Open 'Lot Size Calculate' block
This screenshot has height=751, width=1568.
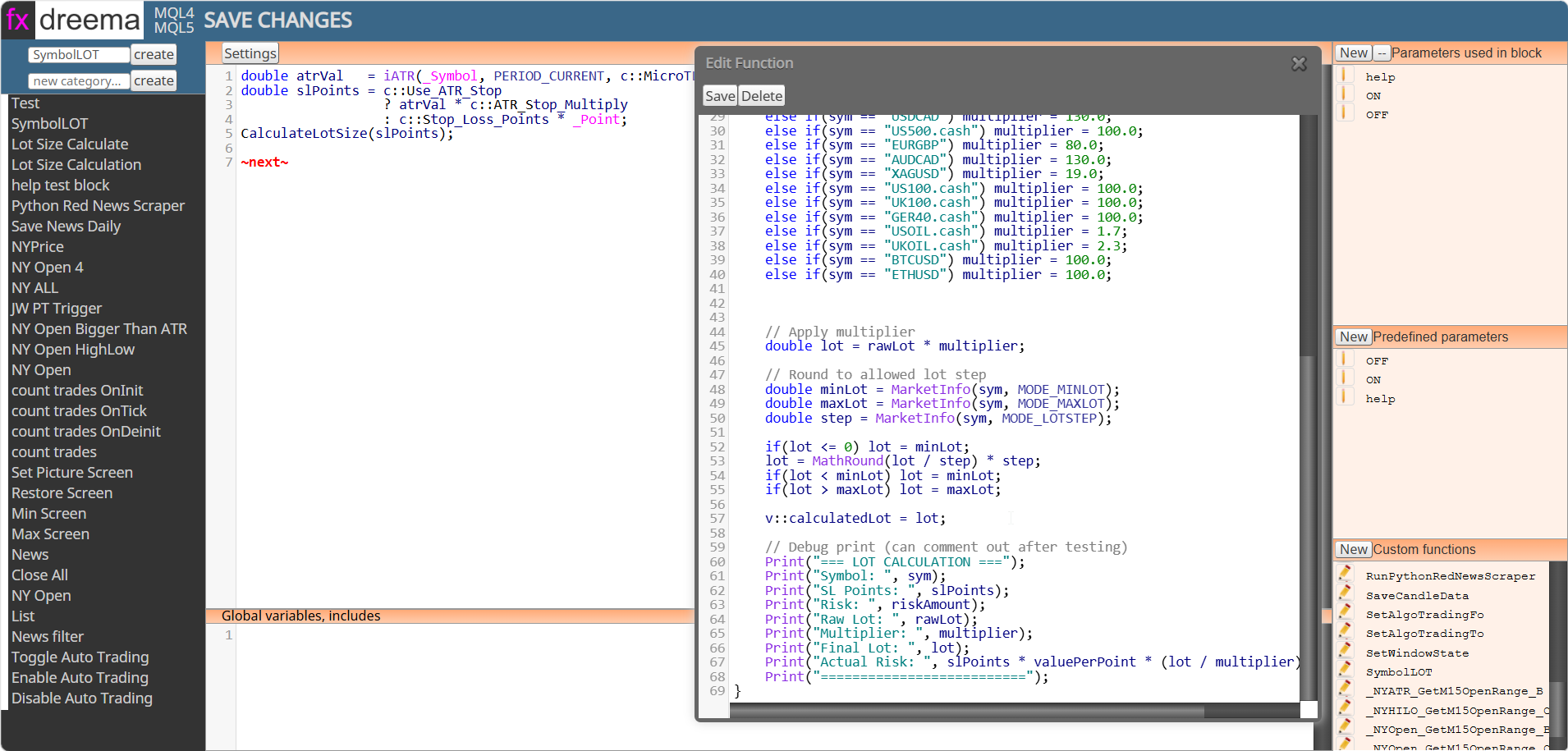(x=70, y=144)
